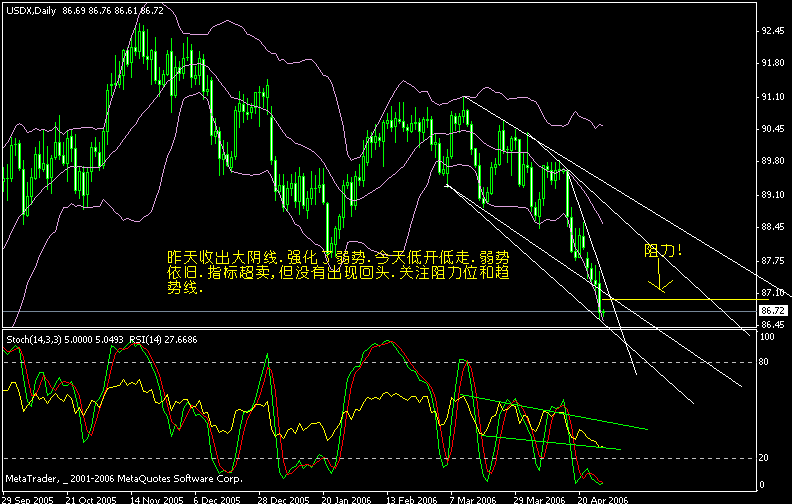Click the 90.45 price scale value
Screen dimensions: 792x504
tap(773, 129)
